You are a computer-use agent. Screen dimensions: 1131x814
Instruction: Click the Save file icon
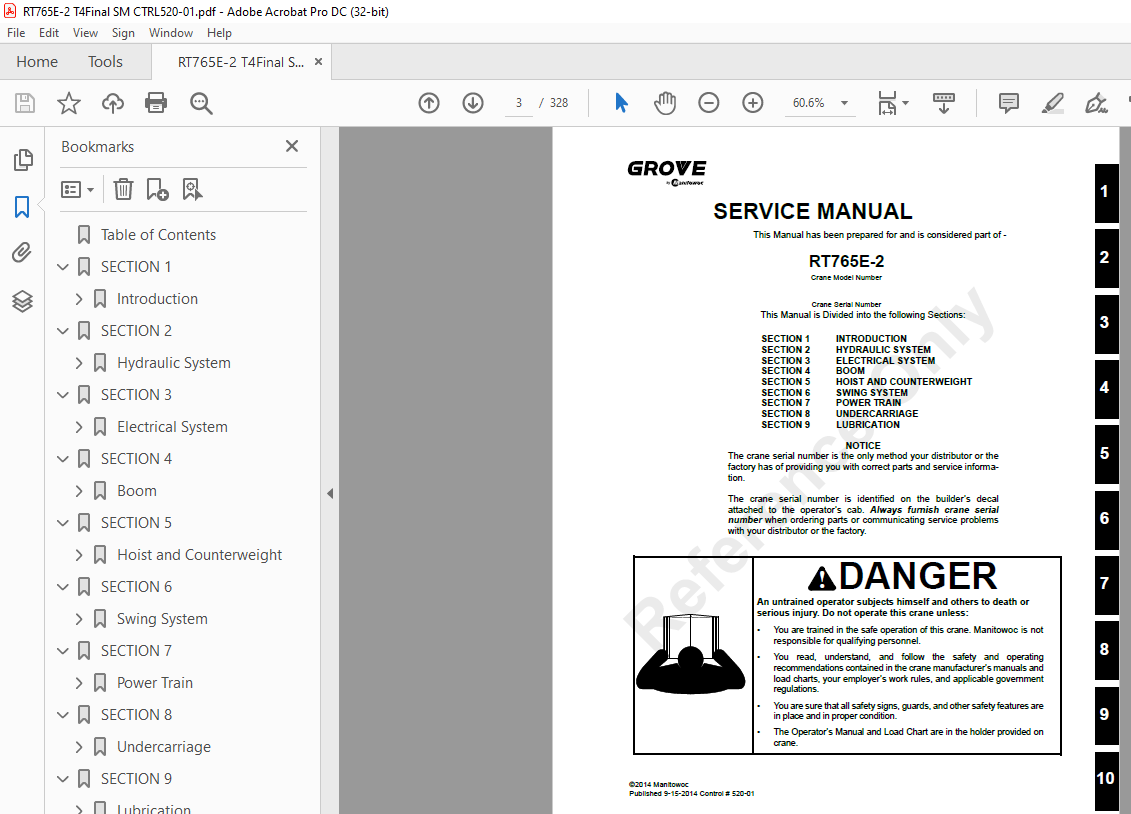pyautogui.click(x=25, y=103)
